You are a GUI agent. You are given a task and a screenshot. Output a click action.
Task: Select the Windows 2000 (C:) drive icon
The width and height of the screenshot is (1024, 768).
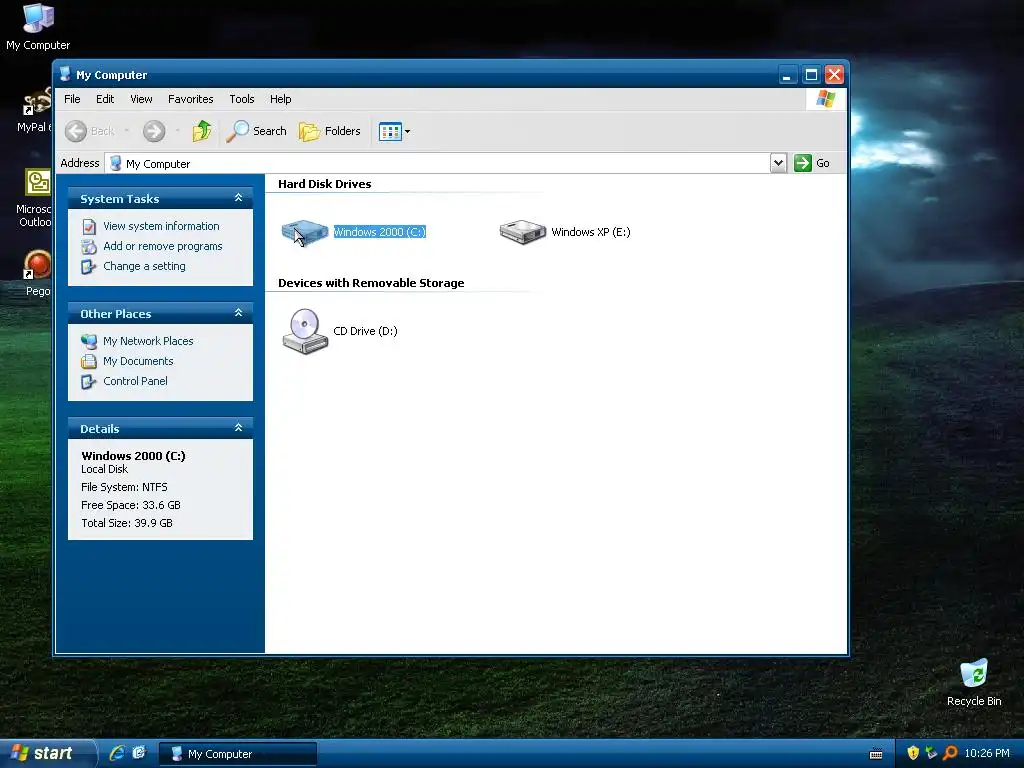(x=304, y=232)
